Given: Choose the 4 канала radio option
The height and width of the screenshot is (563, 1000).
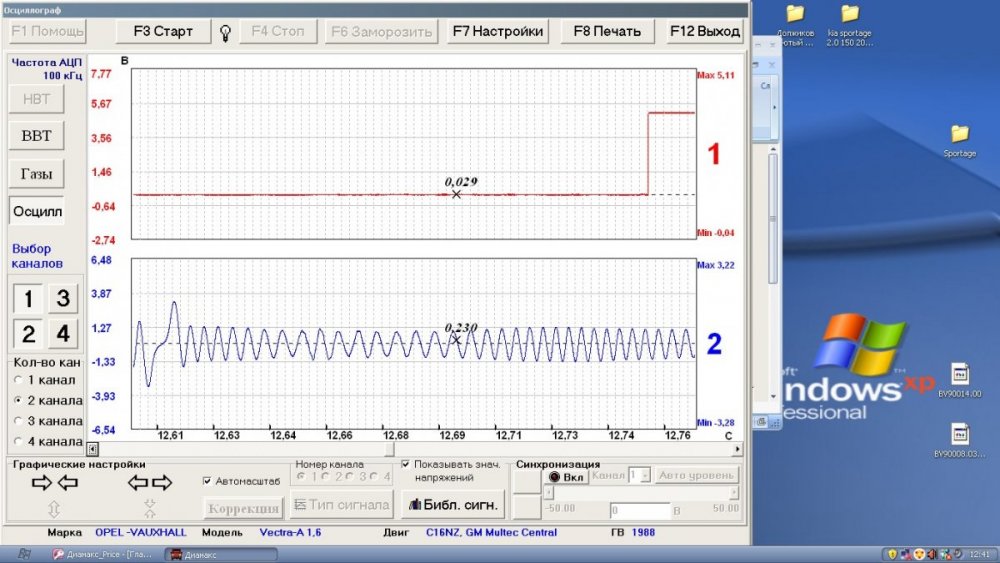Looking at the screenshot, I should [17, 441].
